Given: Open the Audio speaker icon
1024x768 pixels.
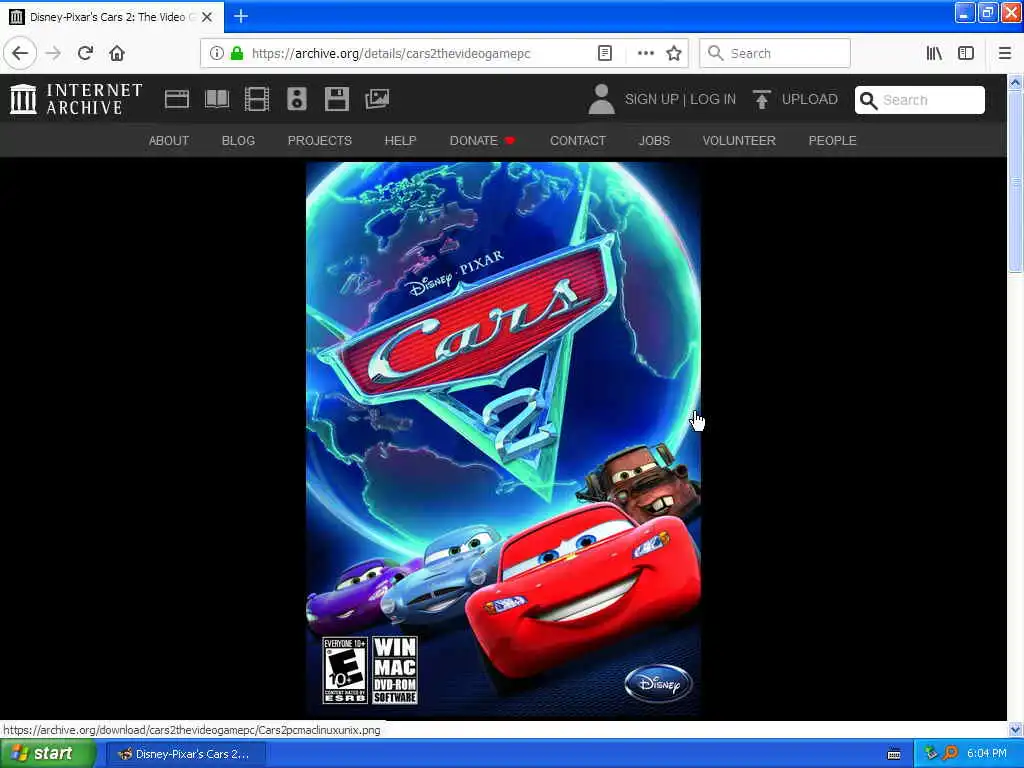Looking at the screenshot, I should pyautogui.click(x=296, y=99).
